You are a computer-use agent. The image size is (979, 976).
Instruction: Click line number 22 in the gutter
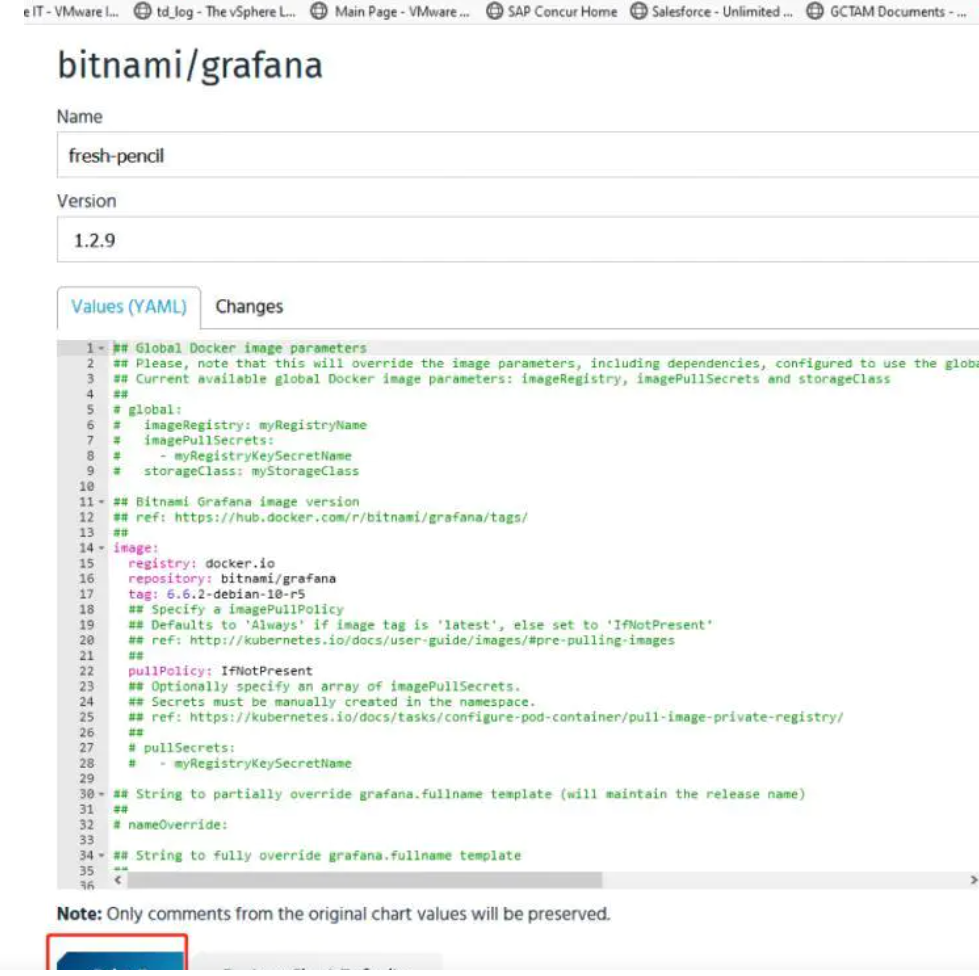pos(86,671)
